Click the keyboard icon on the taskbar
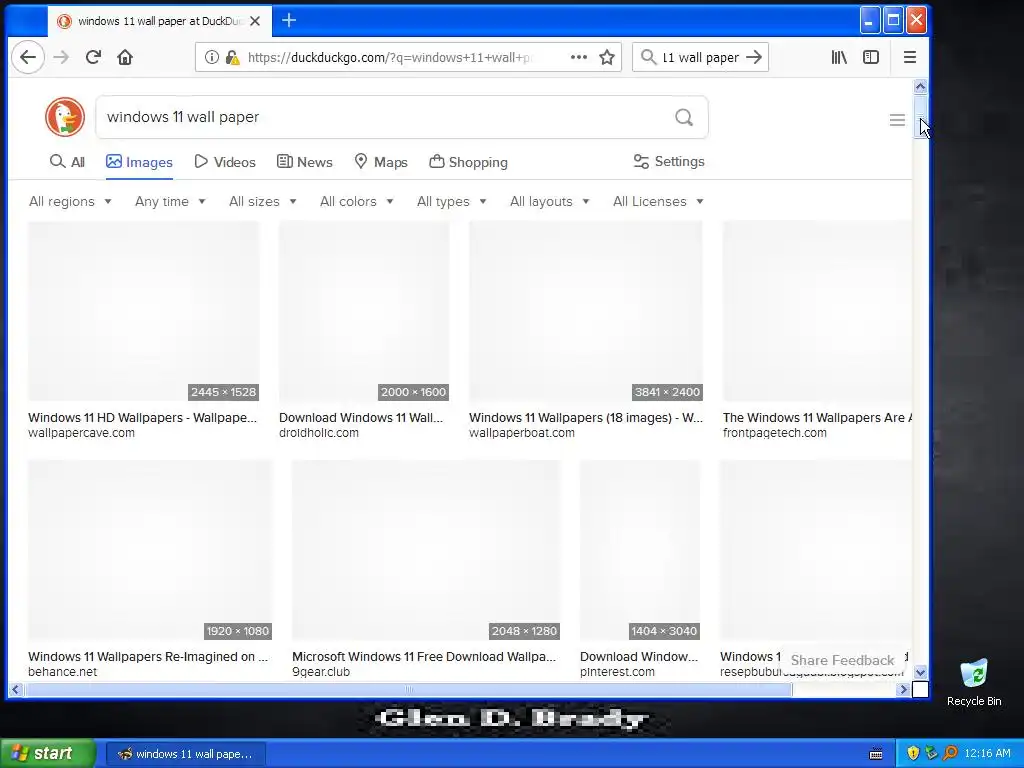The image size is (1024, 768). [x=876, y=754]
